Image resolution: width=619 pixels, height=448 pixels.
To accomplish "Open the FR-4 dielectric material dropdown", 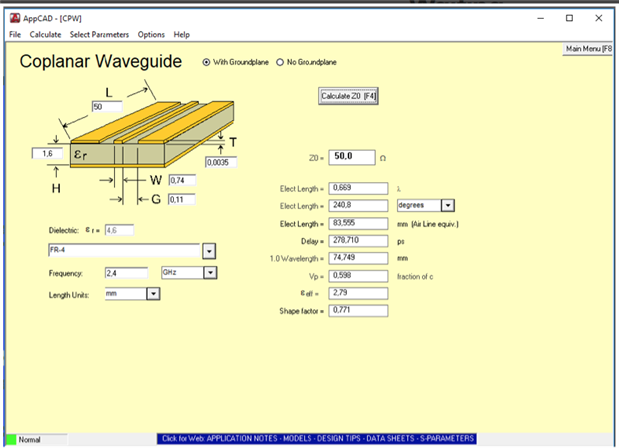I will (x=209, y=251).
